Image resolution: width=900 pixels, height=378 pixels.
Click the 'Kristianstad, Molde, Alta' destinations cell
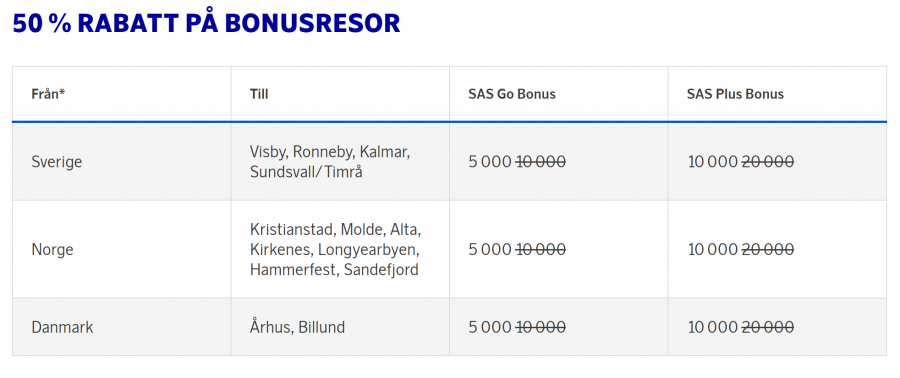(340, 250)
